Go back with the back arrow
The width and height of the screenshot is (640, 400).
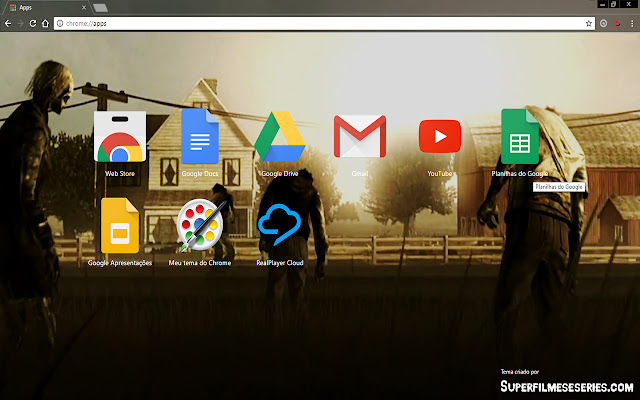(x=8, y=24)
